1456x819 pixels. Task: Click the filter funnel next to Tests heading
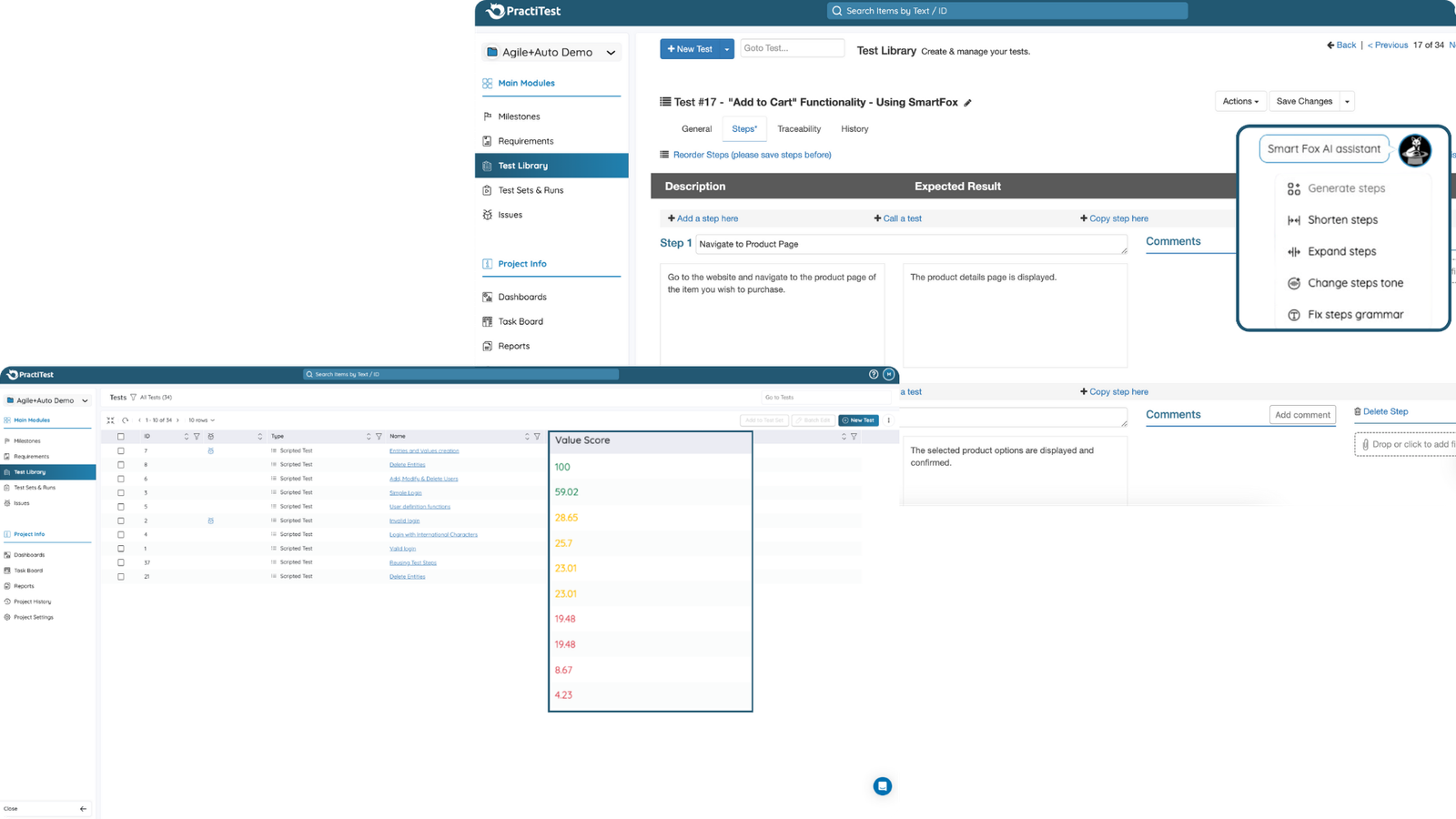(134, 398)
